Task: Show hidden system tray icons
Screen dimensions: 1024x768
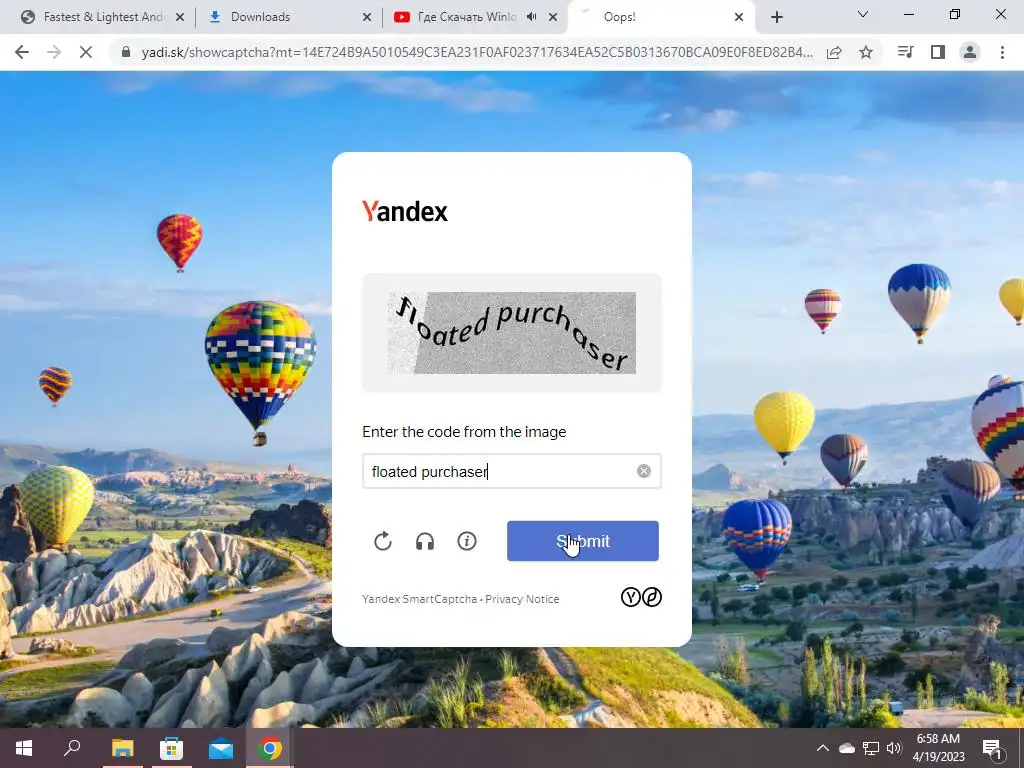Action: click(823, 748)
